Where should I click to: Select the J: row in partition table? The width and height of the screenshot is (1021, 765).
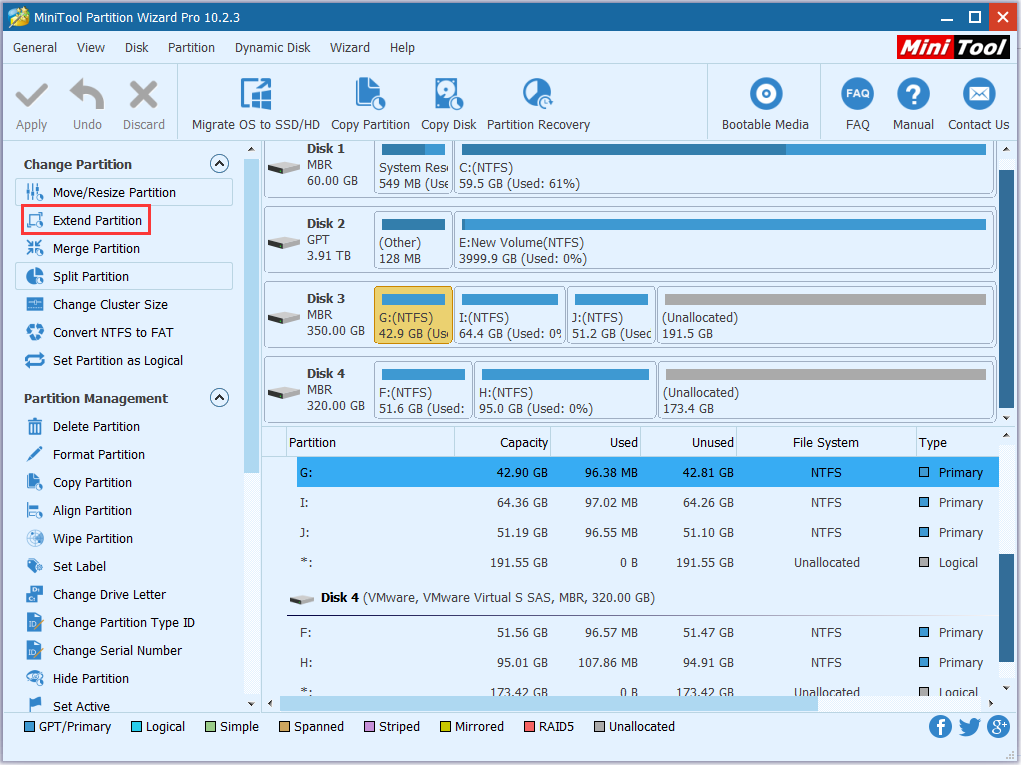tap(647, 533)
